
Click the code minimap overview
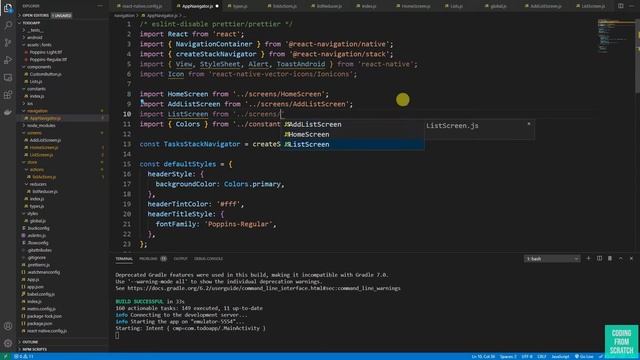pos(616,36)
